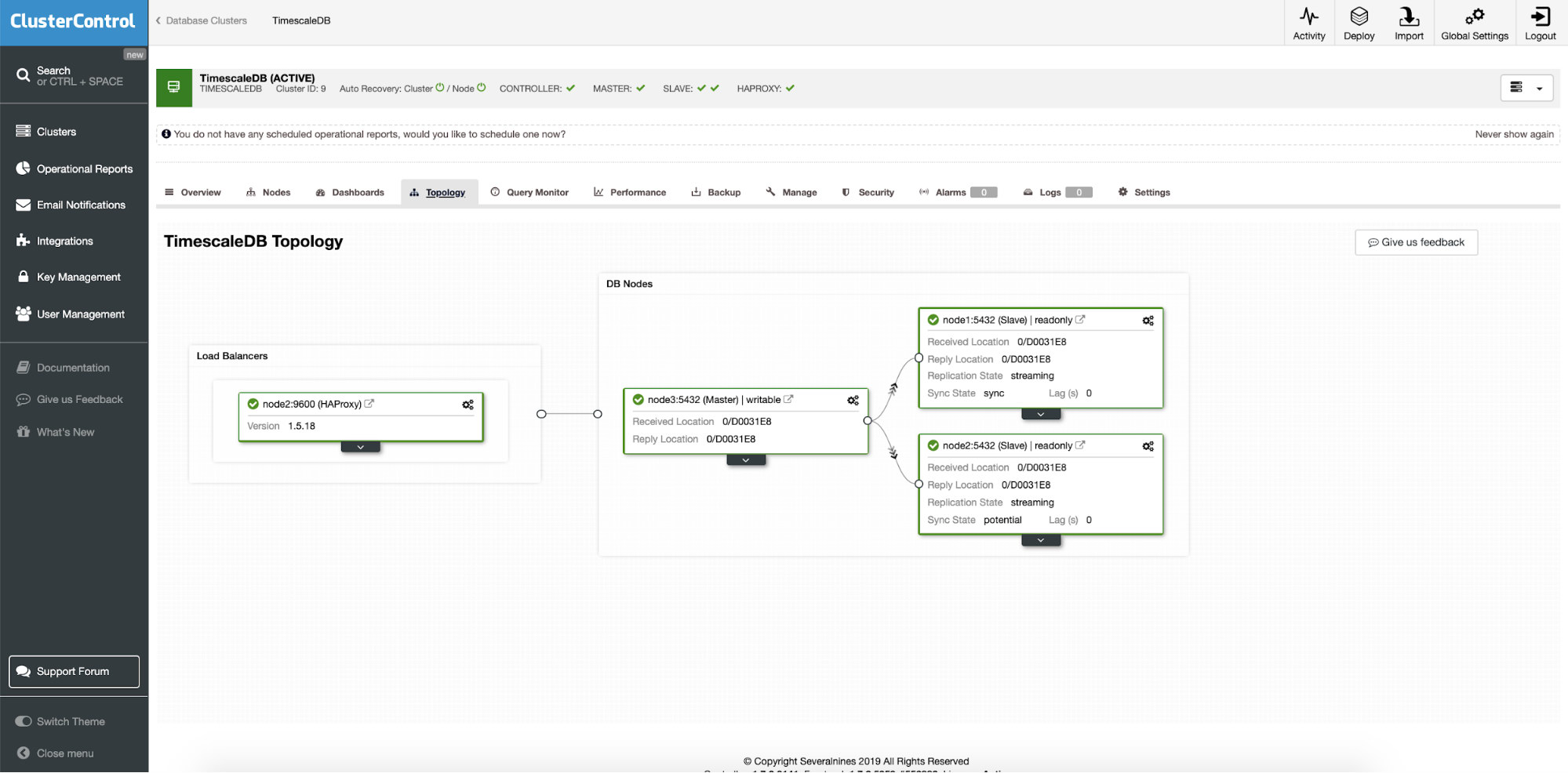
Task: Switch to the Performance tab
Action: 630,192
